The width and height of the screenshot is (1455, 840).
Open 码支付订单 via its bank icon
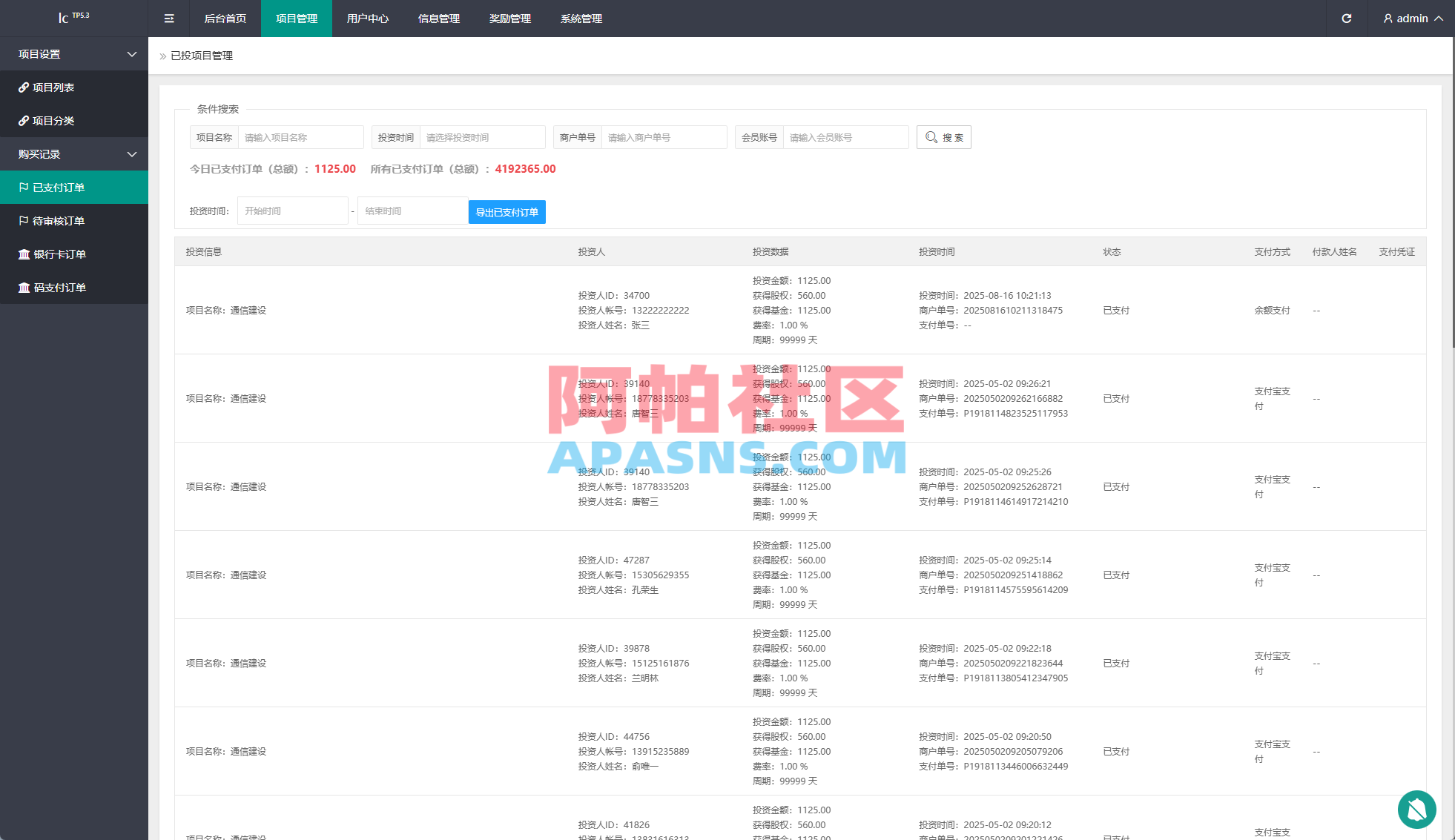[24, 287]
